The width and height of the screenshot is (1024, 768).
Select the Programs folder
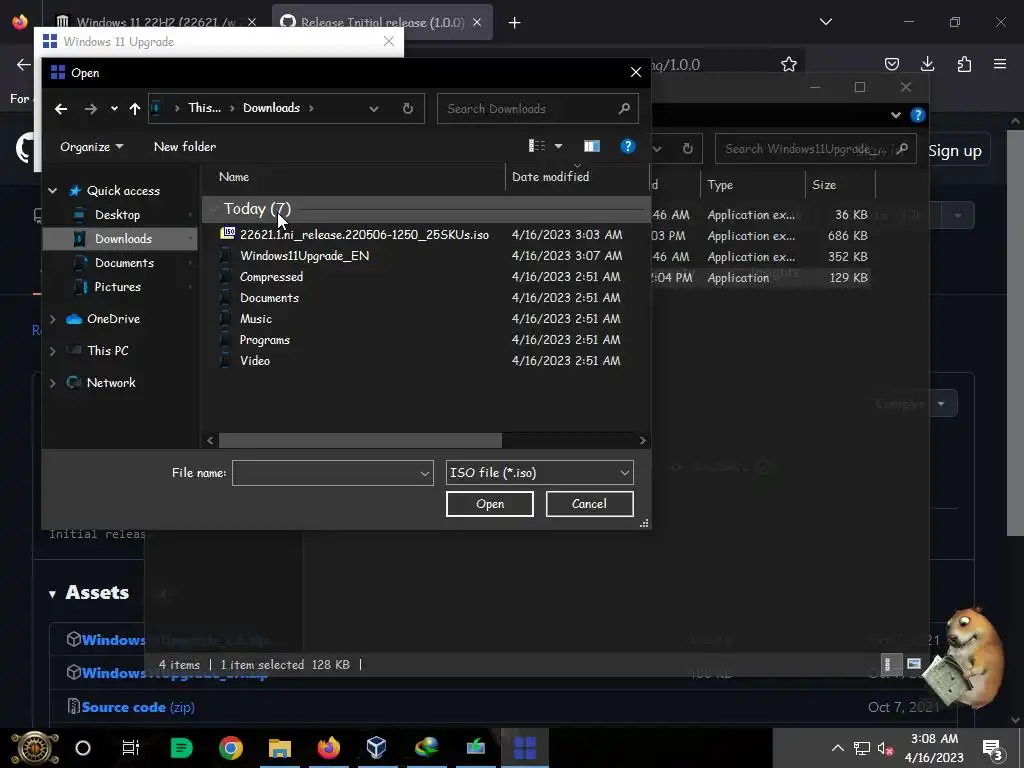(x=264, y=340)
